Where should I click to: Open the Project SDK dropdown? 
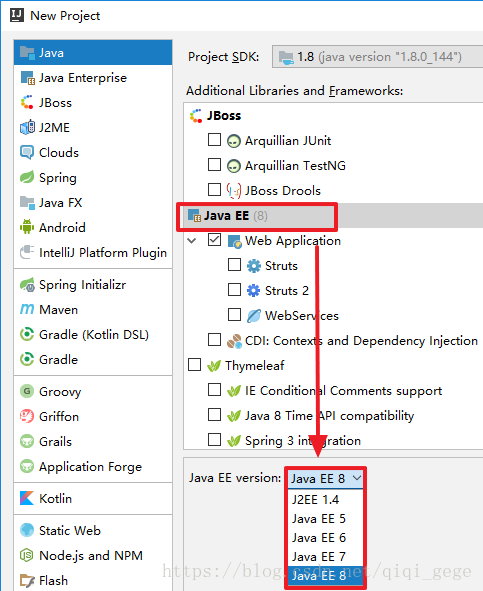coord(377,57)
